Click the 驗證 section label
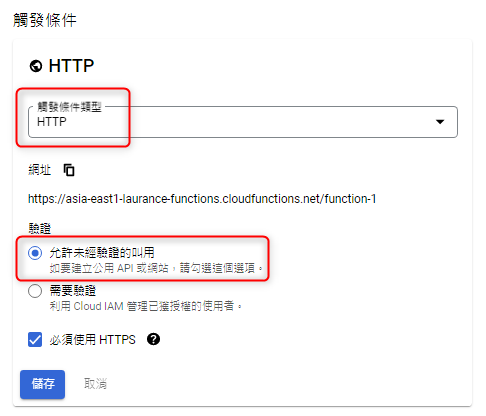The image size is (486, 416). click(x=40, y=229)
